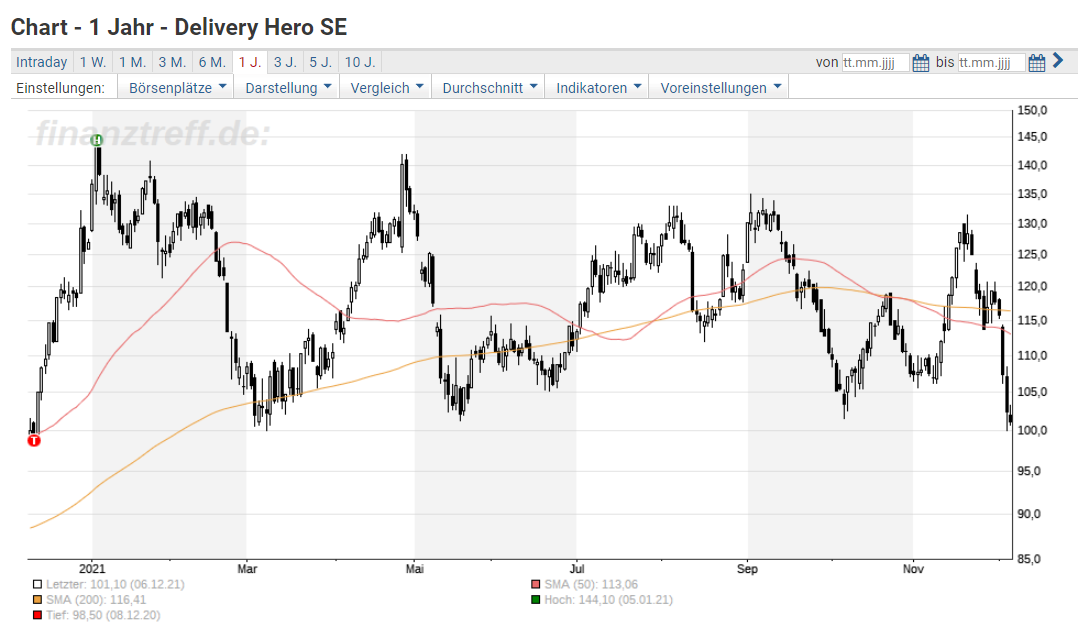Select the Intraday time range tab

[41, 62]
